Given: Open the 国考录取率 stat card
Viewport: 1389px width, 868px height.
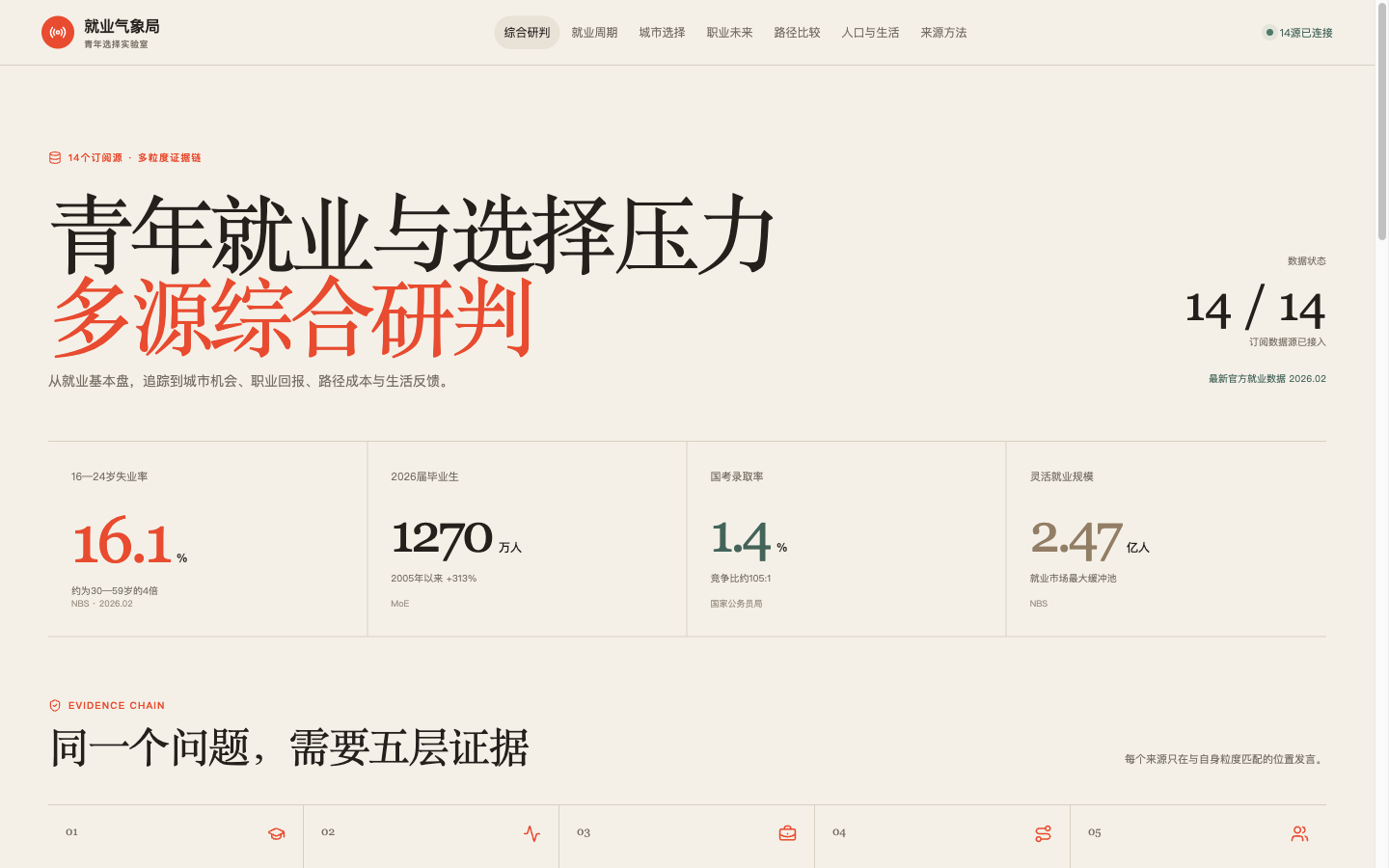Looking at the screenshot, I should [x=846, y=539].
